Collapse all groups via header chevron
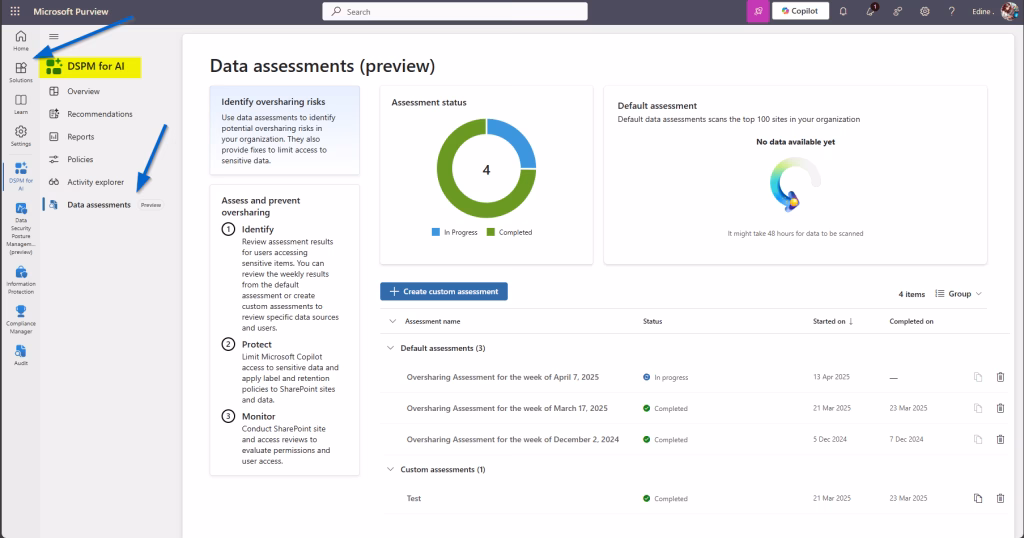Viewport: 1024px width, 538px height. [392, 321]
